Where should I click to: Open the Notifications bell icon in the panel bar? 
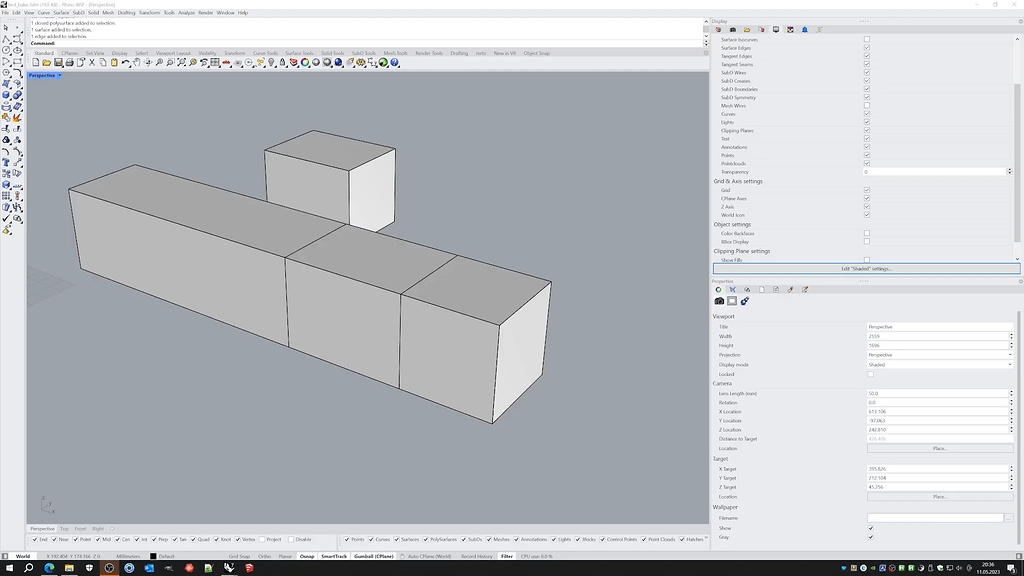(804, 29)
